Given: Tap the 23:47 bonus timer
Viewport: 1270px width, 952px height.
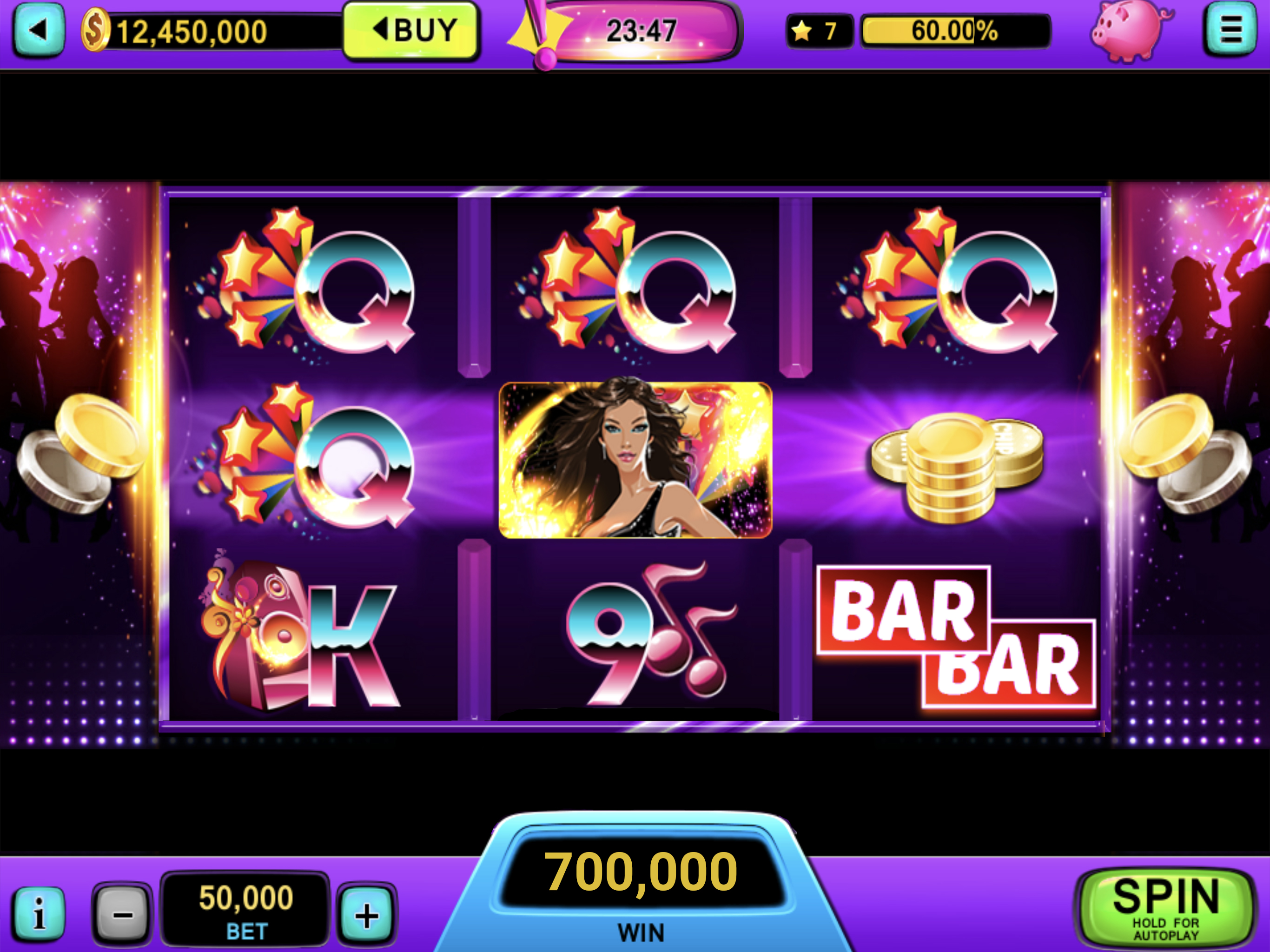Looking at the screenshot, I should coord(642,31).
